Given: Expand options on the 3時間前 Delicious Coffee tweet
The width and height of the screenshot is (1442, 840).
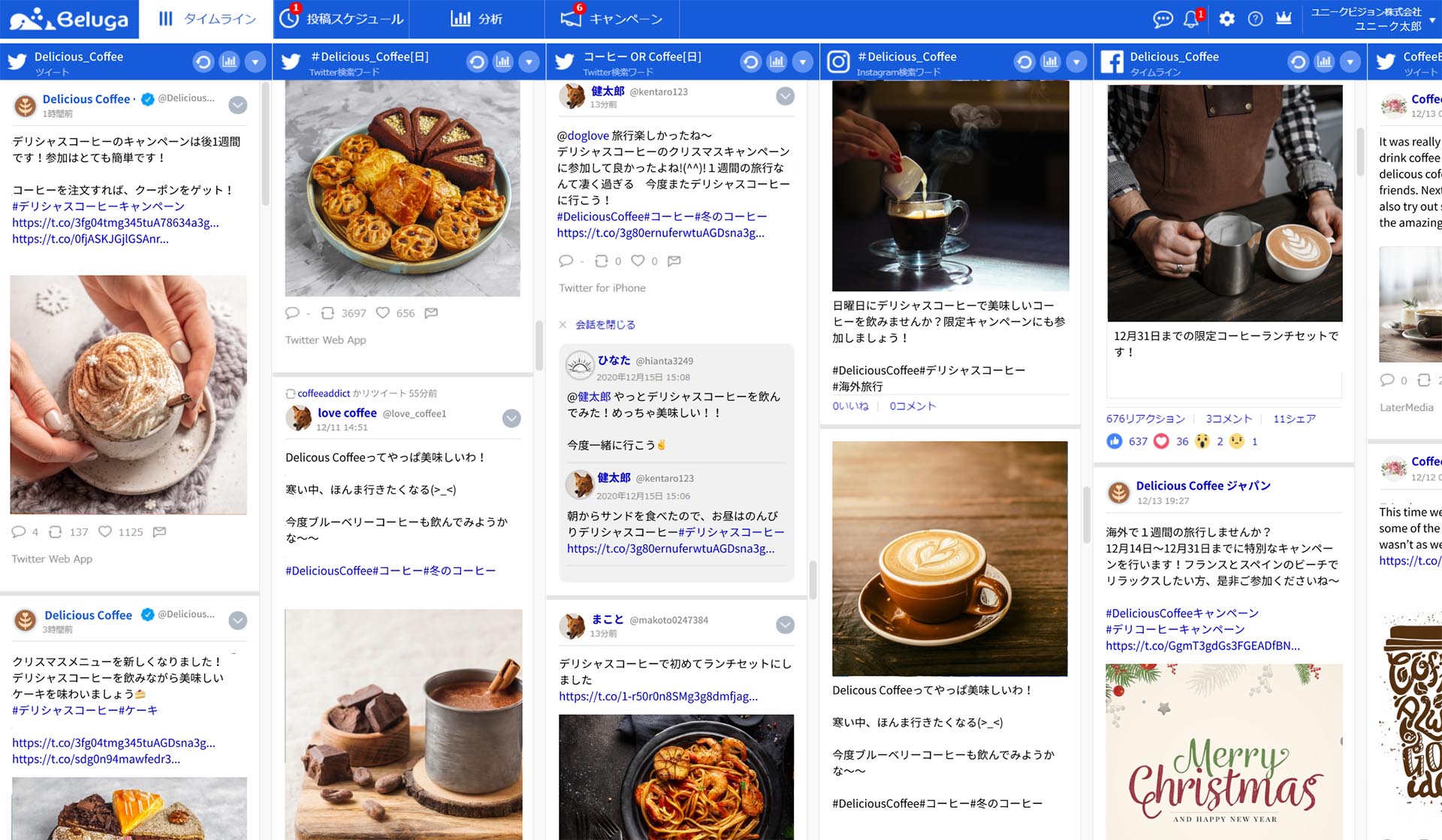Looking at the screenshot, I should [238, 620].
